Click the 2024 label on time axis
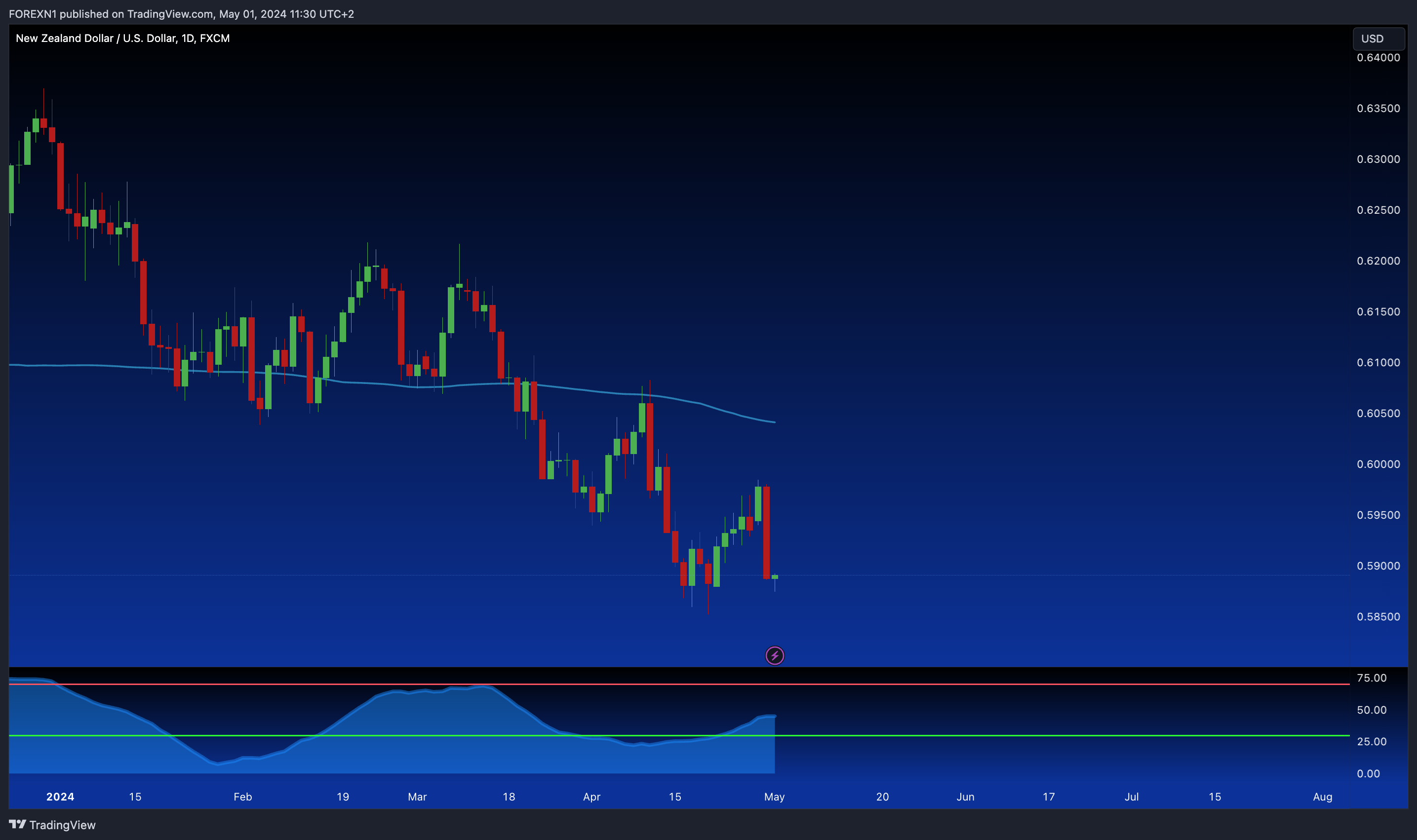Viewport: 1417px width, 840px height. [60, 797]
